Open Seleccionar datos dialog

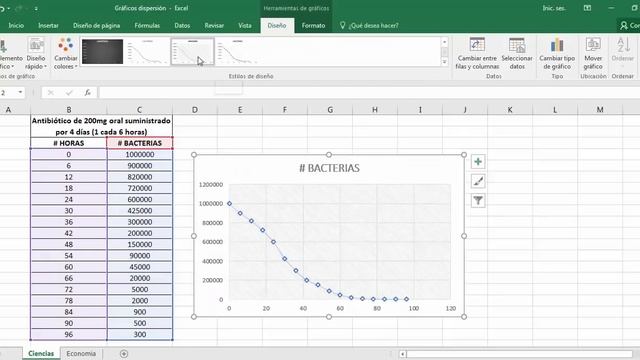coord(517,53)
